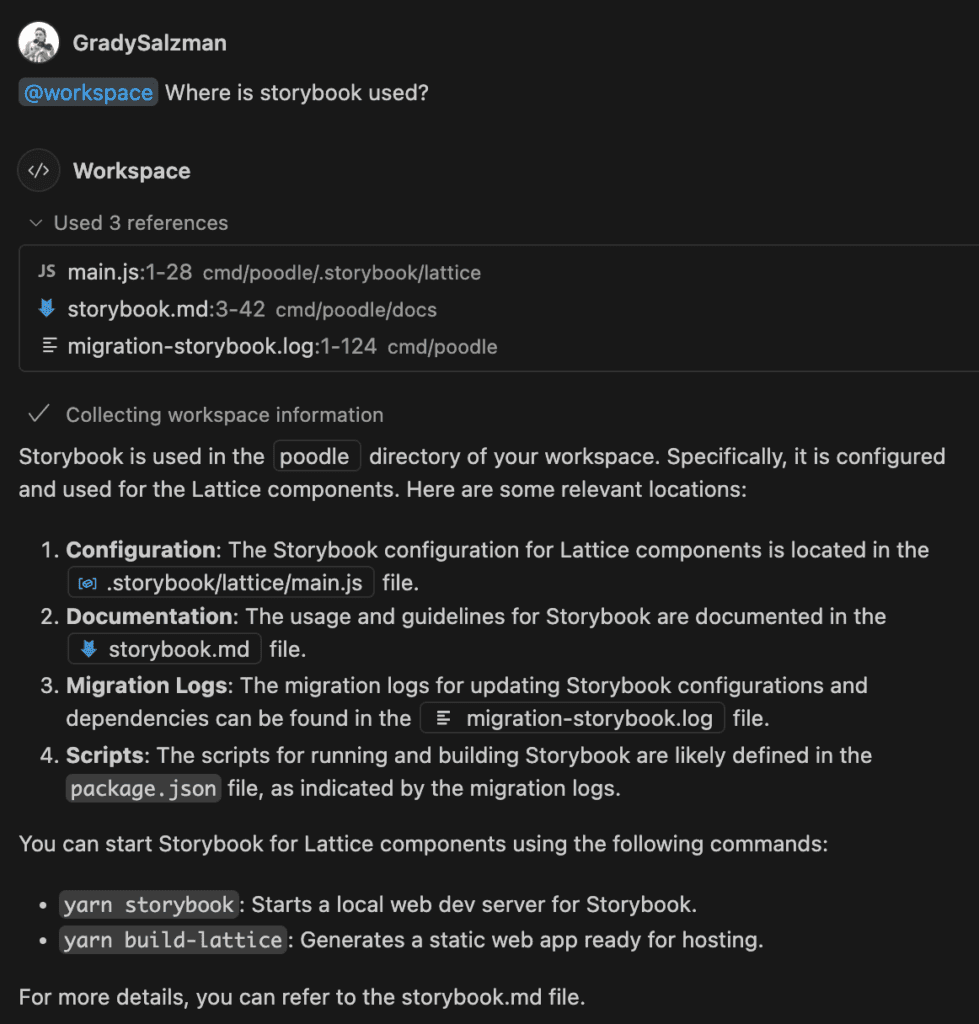Click the markdown icon beside storybook.md:3-42
The width and height of the screenshot is (979, 1024).
pos(46,309)
